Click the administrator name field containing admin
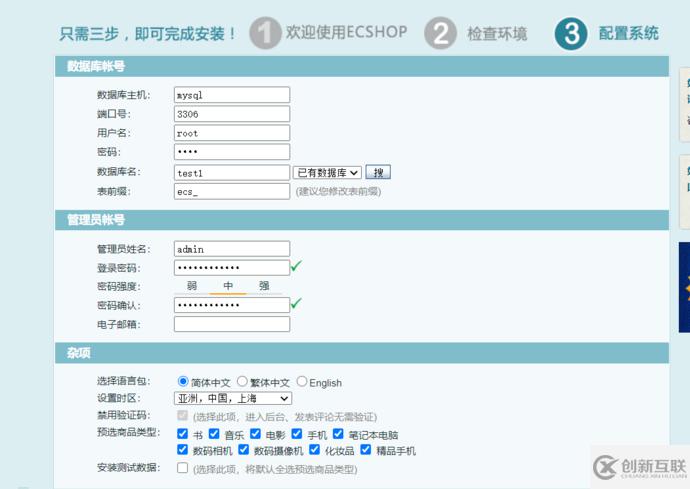The image size is (690, 489). [x=232, y=249]
